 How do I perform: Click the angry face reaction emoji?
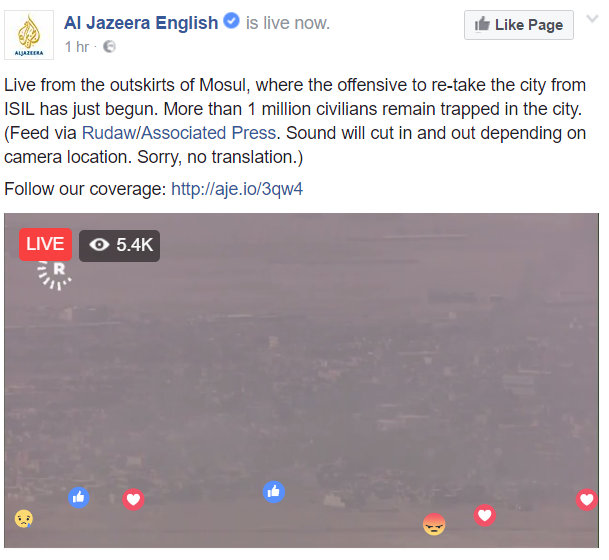point(434,525)
